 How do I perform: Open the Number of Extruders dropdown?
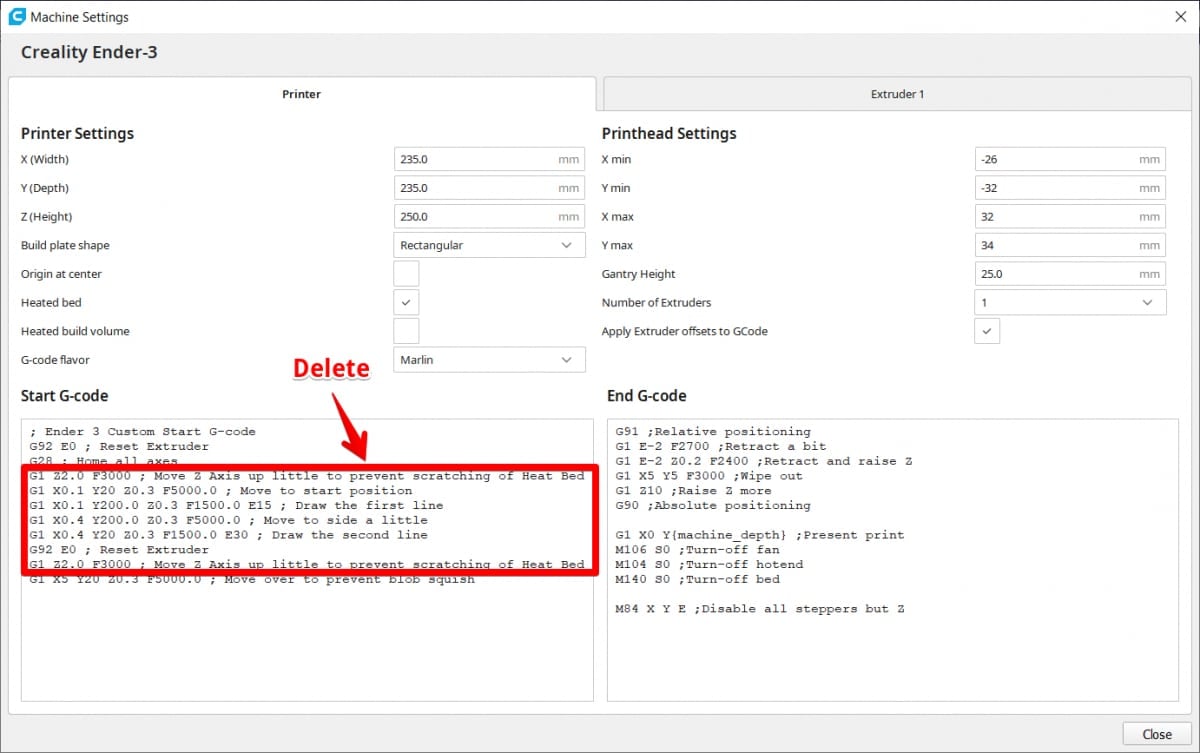point(1070,302)
